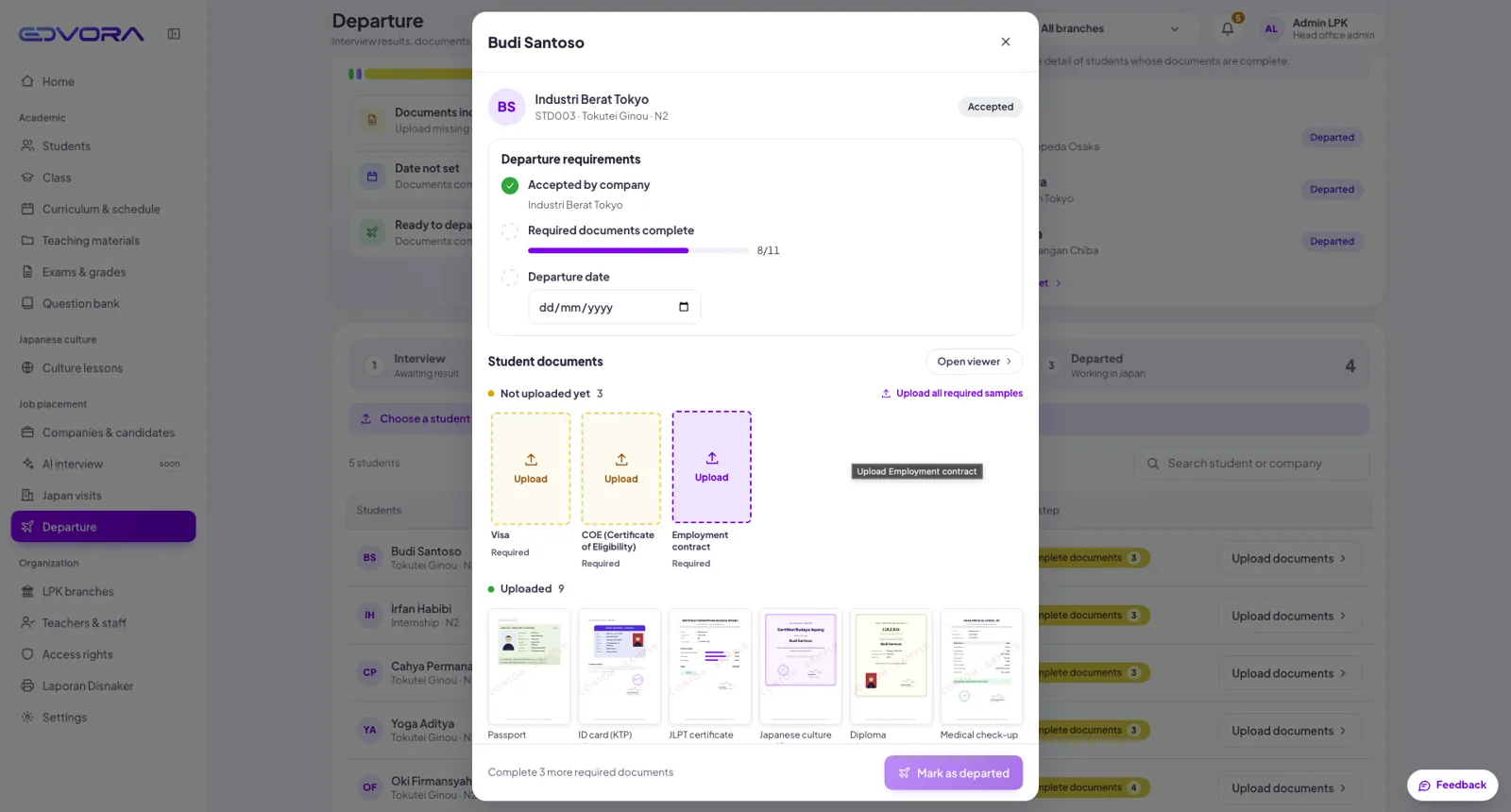Screen dimensions: 1511x812
Task: Navigate to Japan visits
Action: pos(104,496)
